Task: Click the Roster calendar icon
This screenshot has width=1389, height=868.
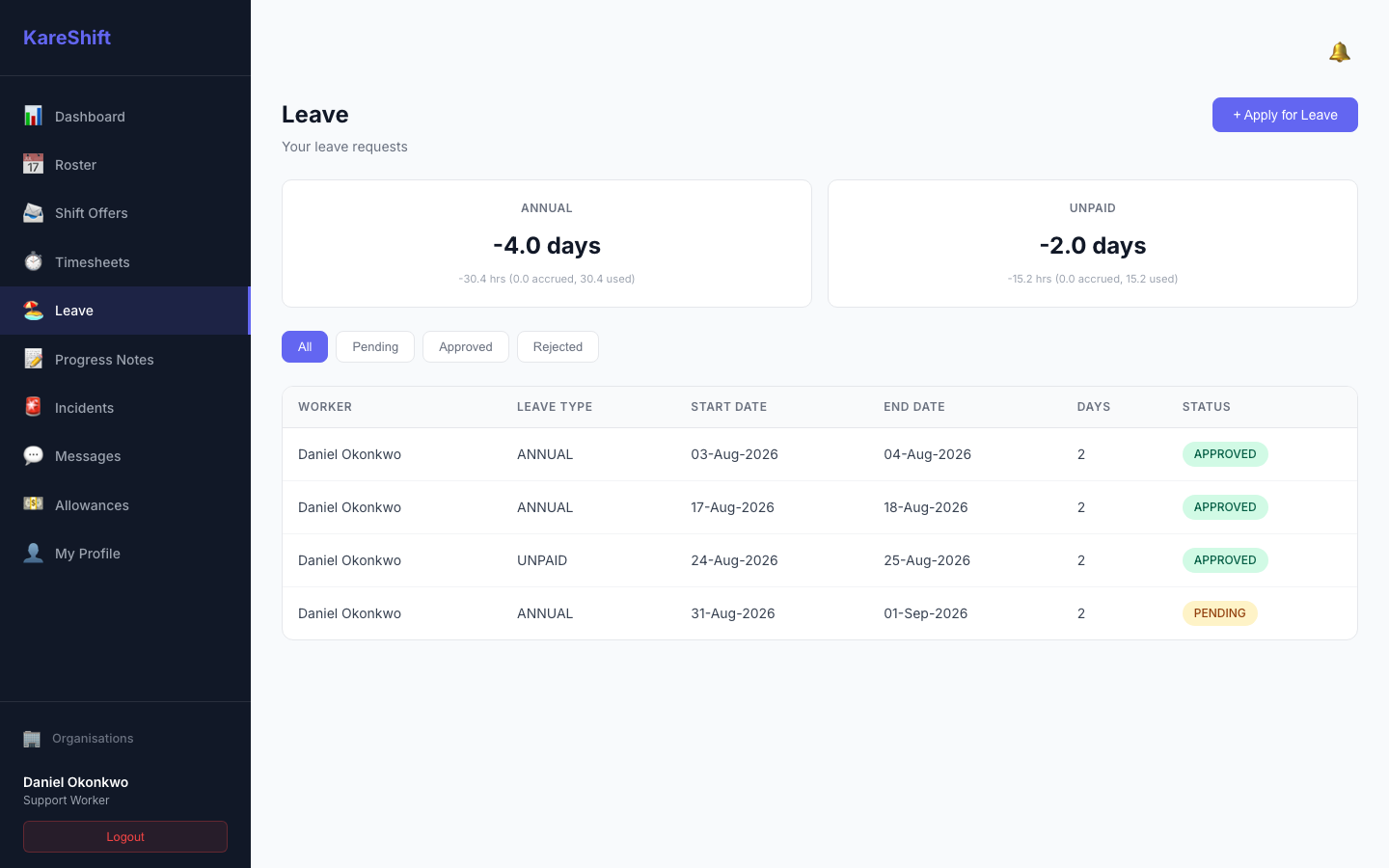Action: pos(33,164)
